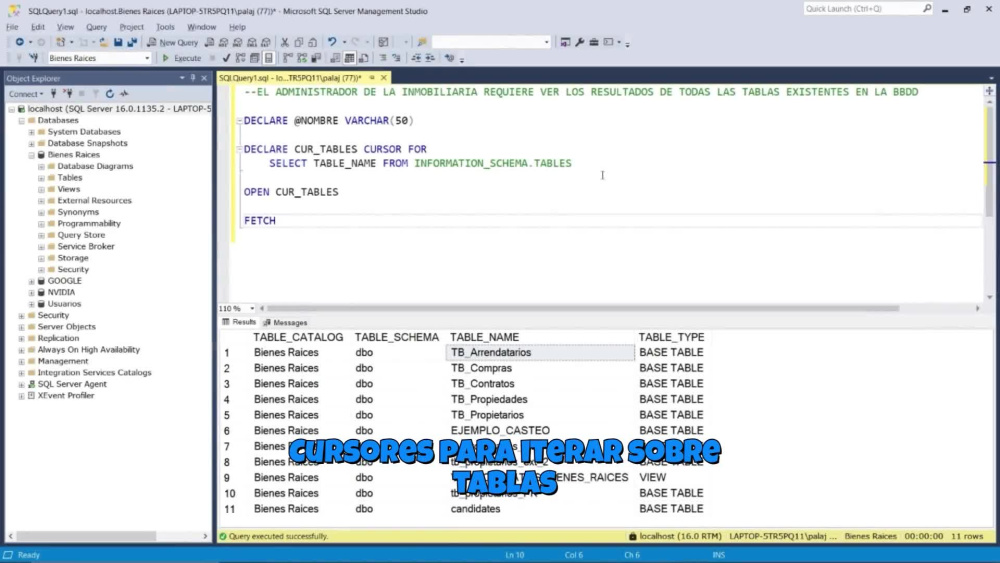Image resolution: width=1000 pixels, height=563 pixels.
Task: Click the TABLE_NAME column header
Action: coord(485,337)
